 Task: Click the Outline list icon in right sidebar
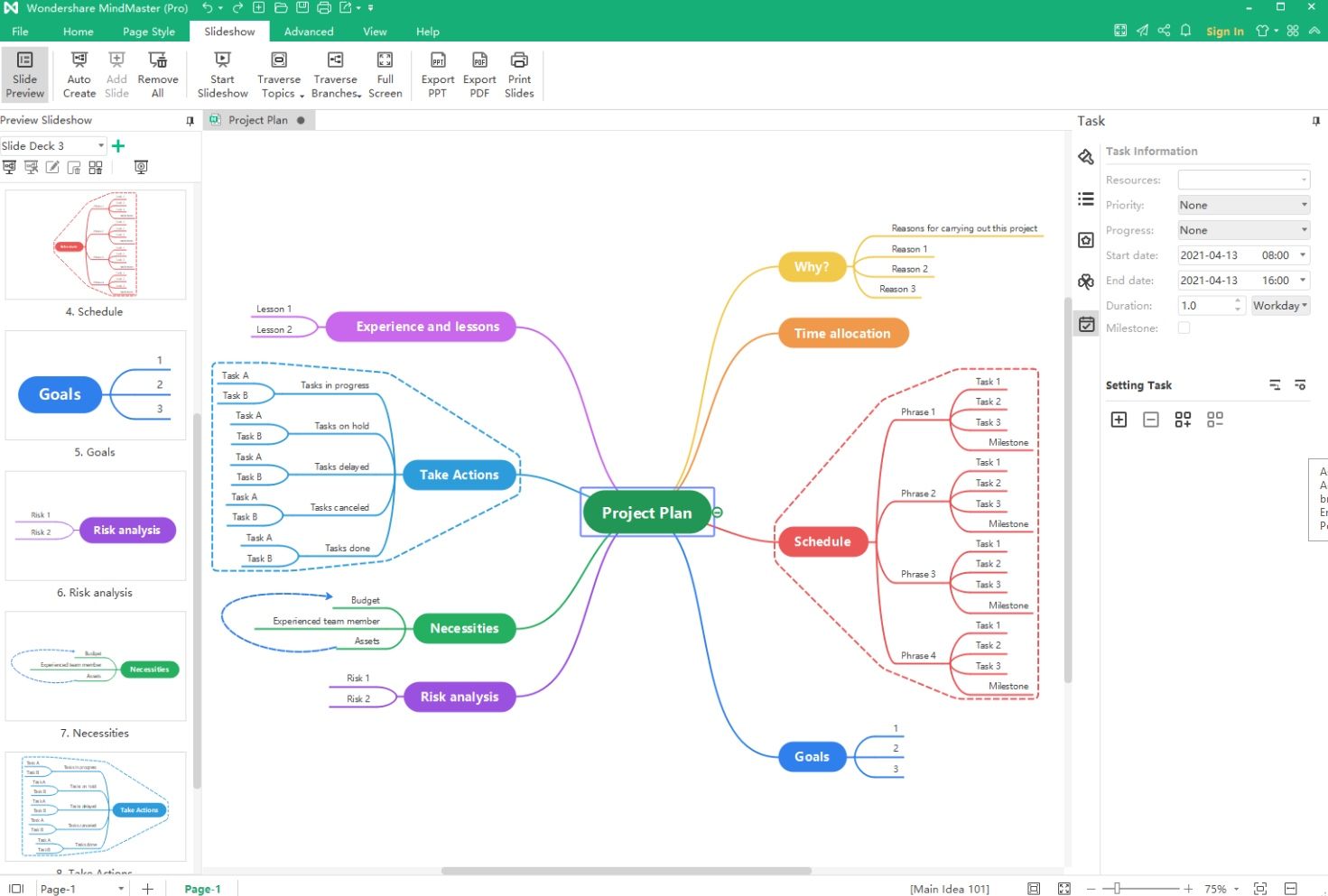tap(1086, 199)
